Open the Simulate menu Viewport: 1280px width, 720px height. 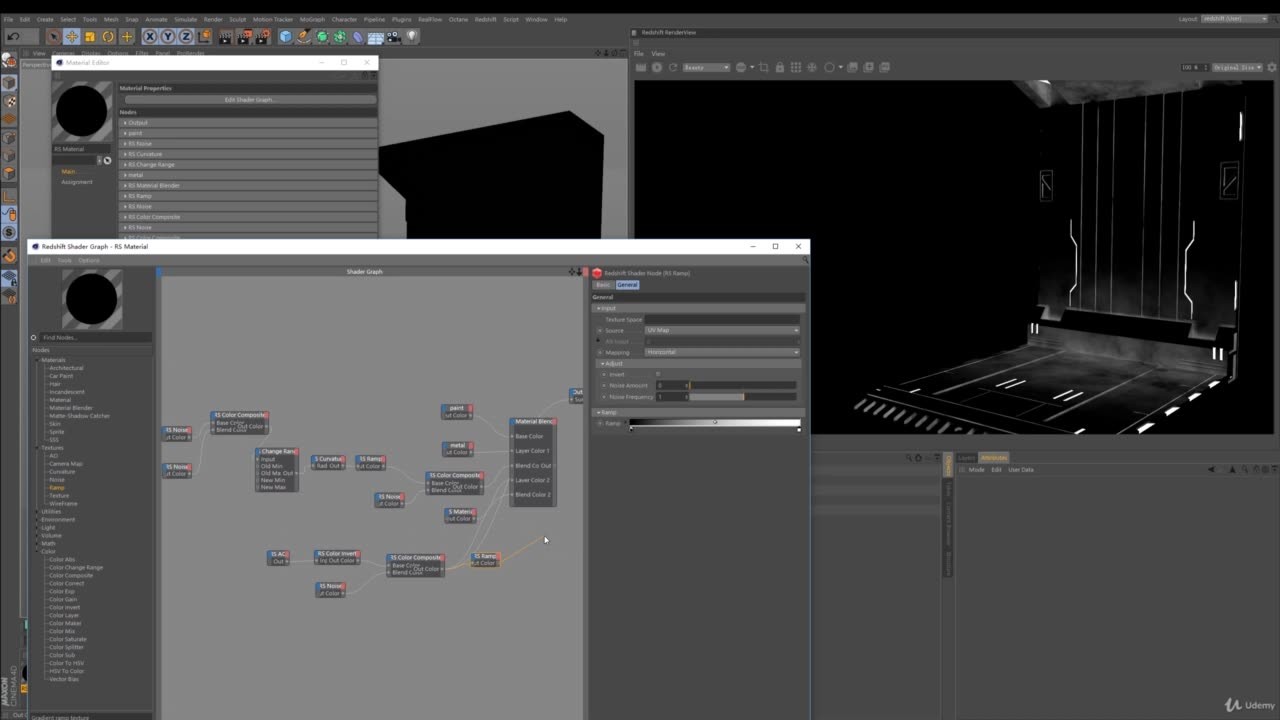(x=185, y=19)
